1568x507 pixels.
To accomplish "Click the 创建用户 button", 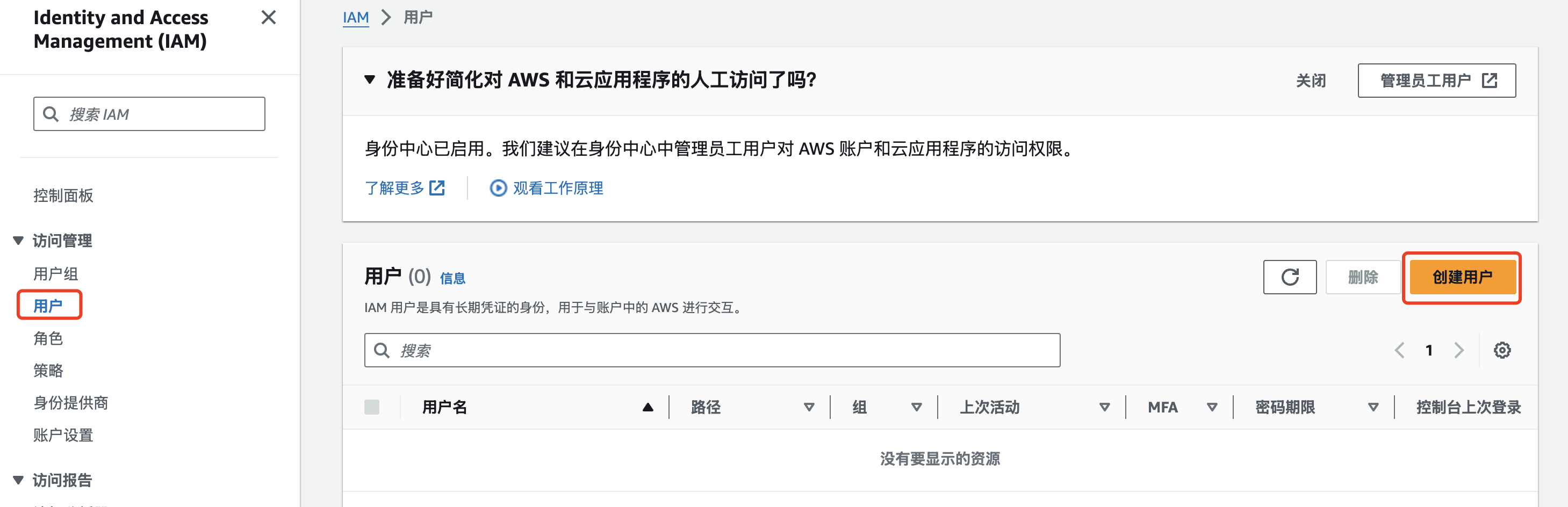I will click(1462, 278).
